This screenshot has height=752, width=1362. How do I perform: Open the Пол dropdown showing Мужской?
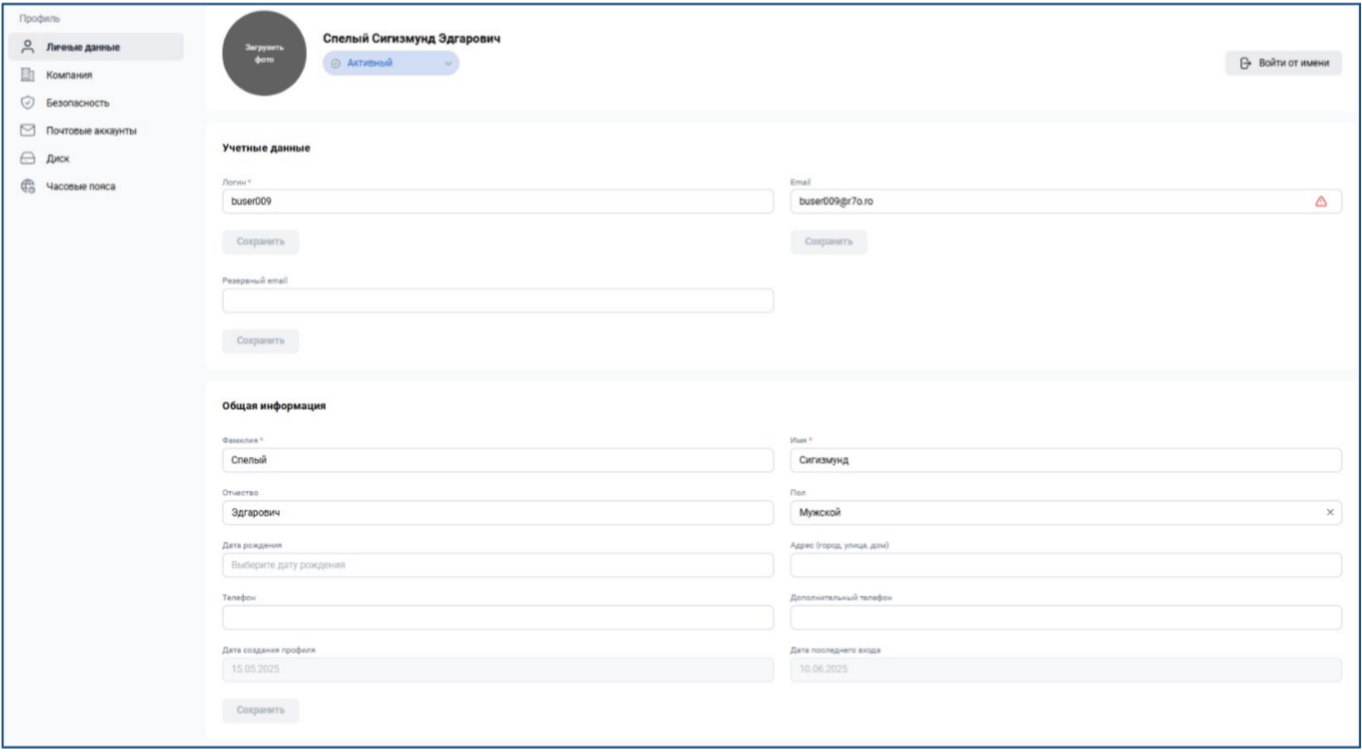[x=1066, y=512]
